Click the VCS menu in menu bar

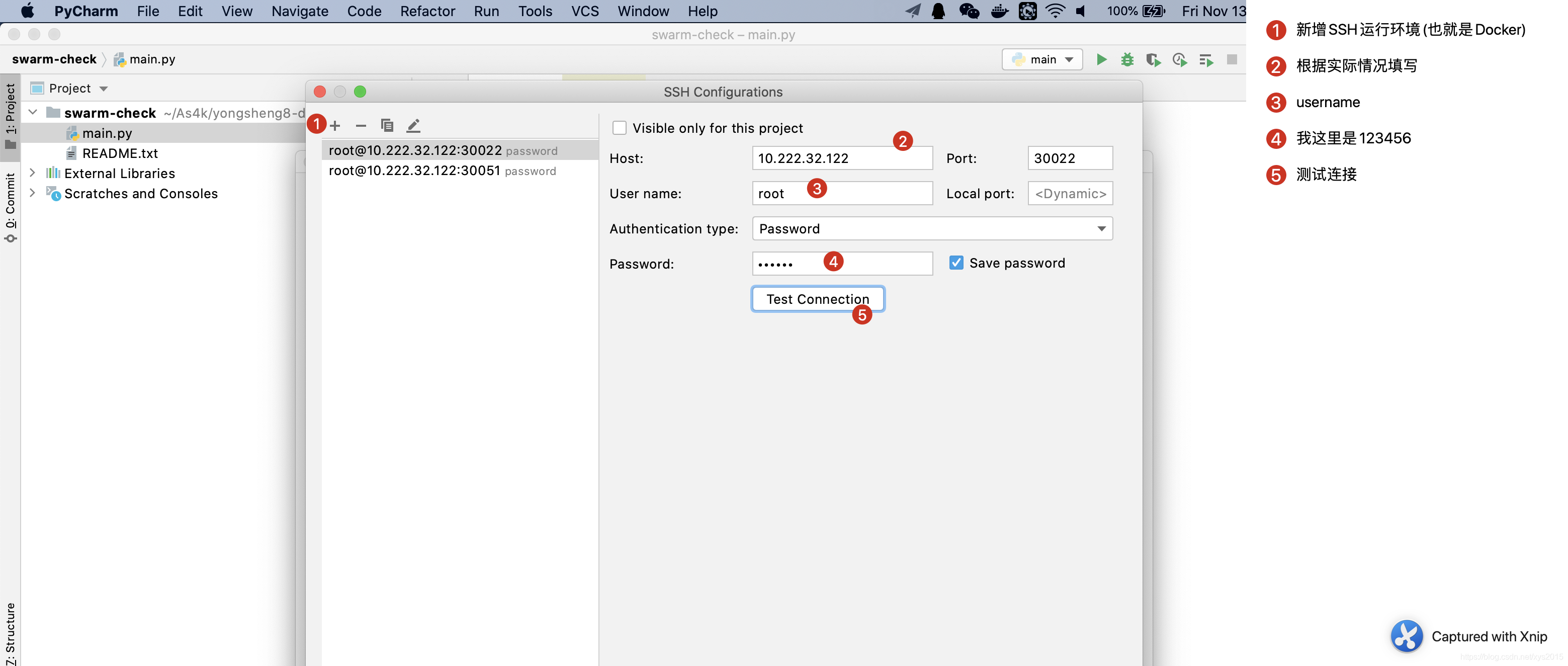583,11
